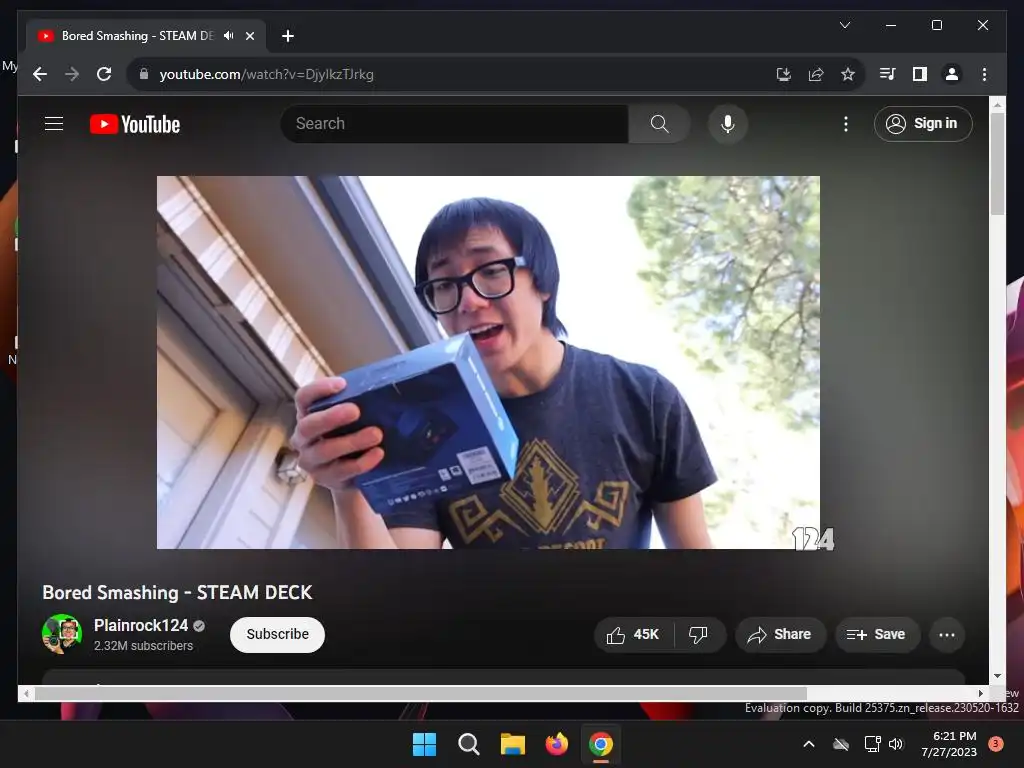Click horizontal scrollbar right arrow
This screenshot has height=768, width=1024.
(980, 693)
